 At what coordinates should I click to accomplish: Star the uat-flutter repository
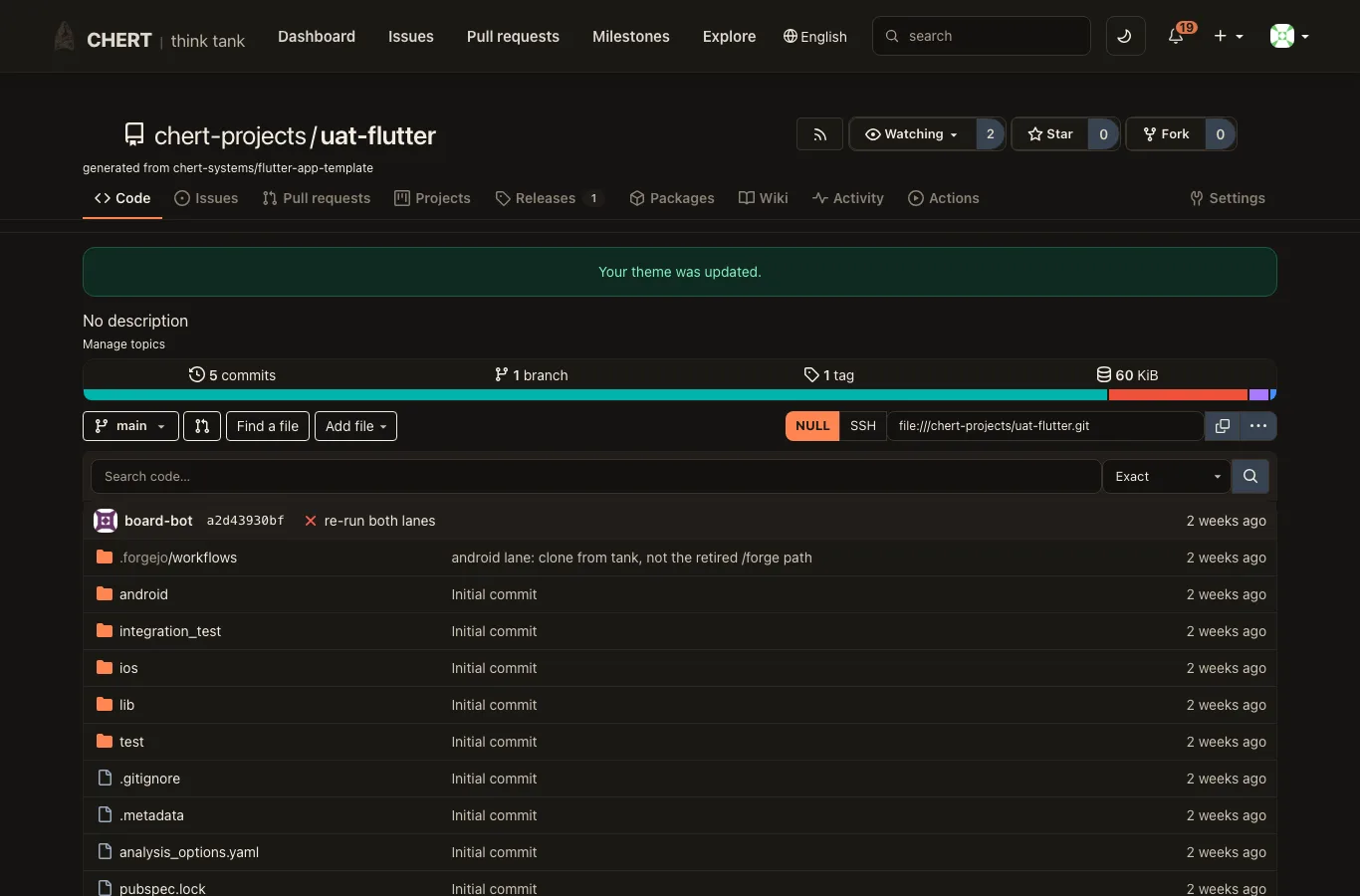pos(1050,134)
